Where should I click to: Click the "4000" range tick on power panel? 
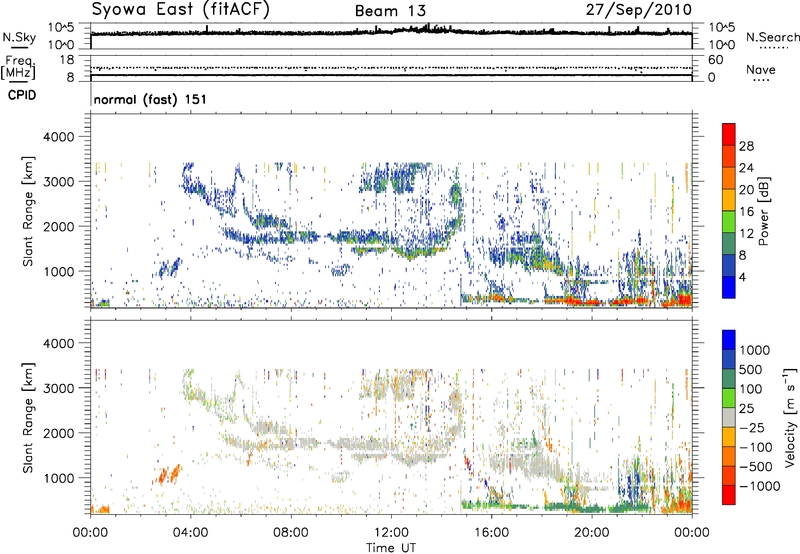59,137
